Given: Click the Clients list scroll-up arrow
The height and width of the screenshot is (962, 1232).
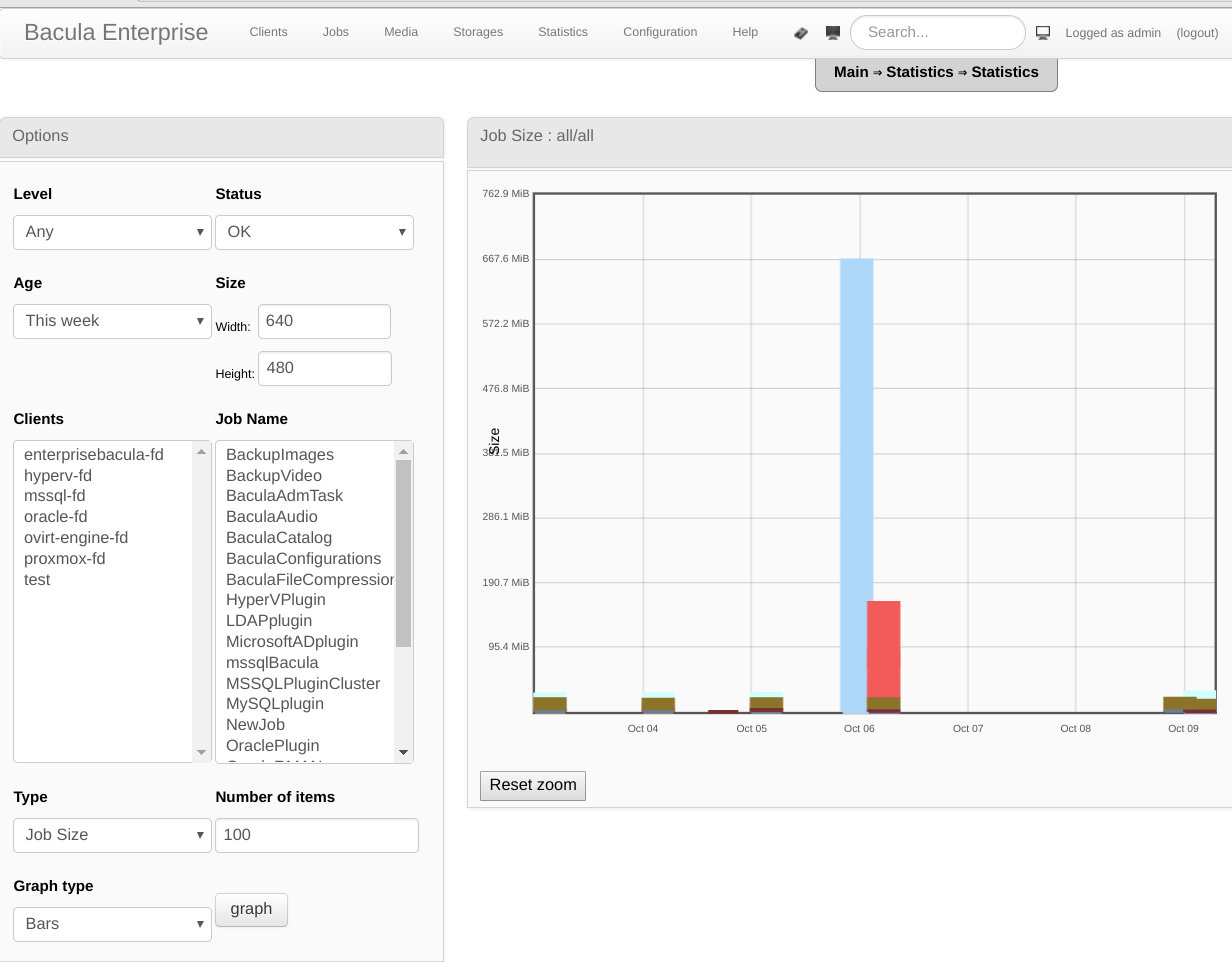Looking at the screenshot, I should [202, 451].
